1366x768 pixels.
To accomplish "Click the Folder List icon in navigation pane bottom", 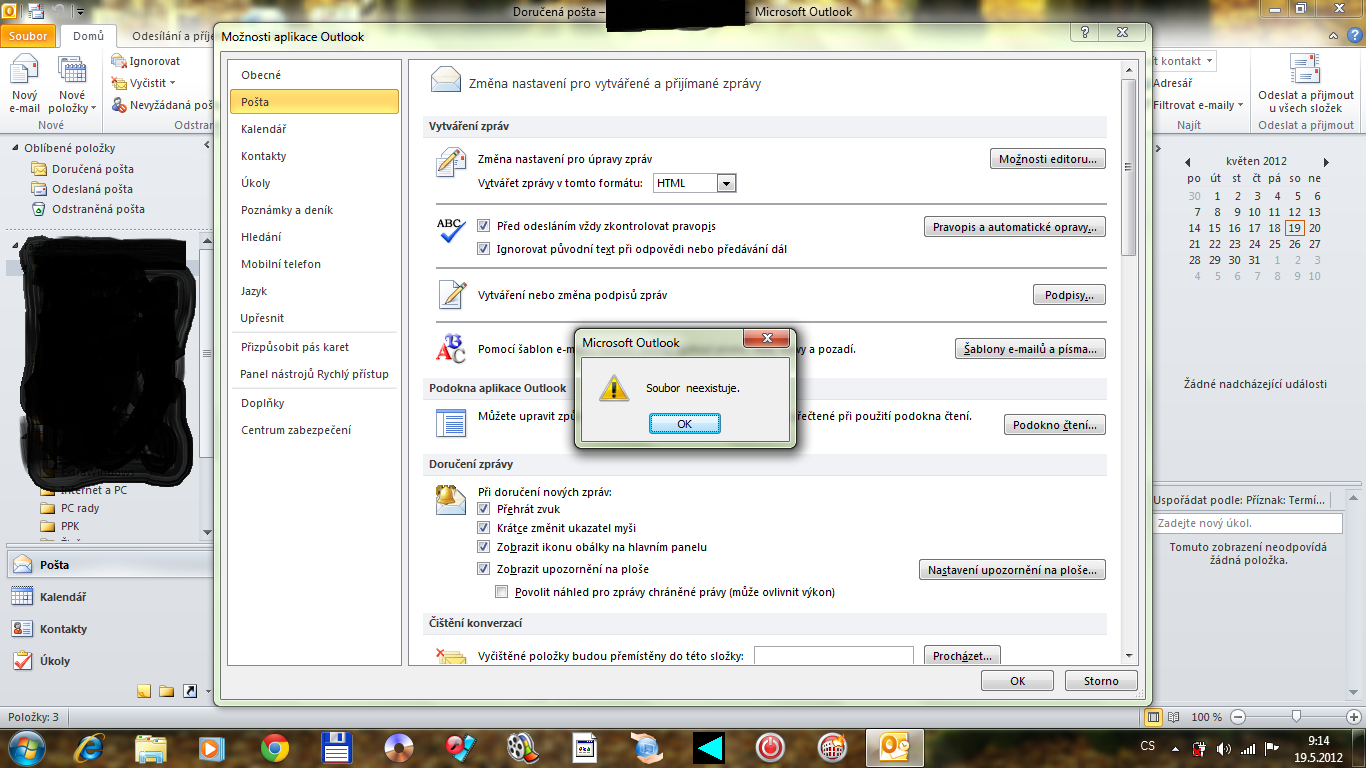I will click(166, 691).
